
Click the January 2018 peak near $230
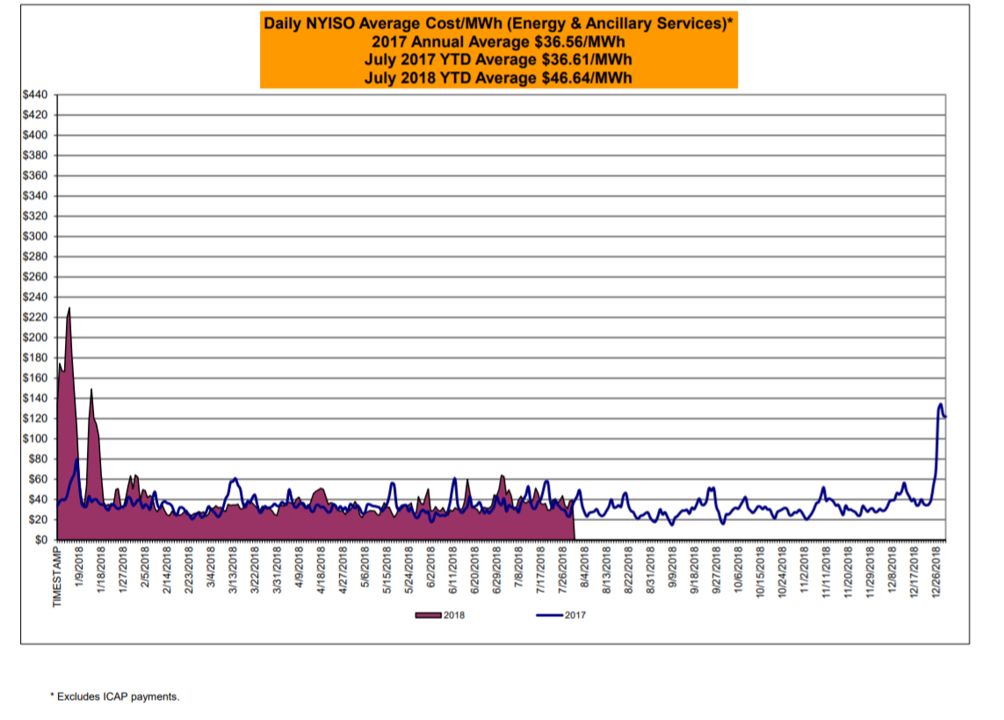(x=69, y=309)
